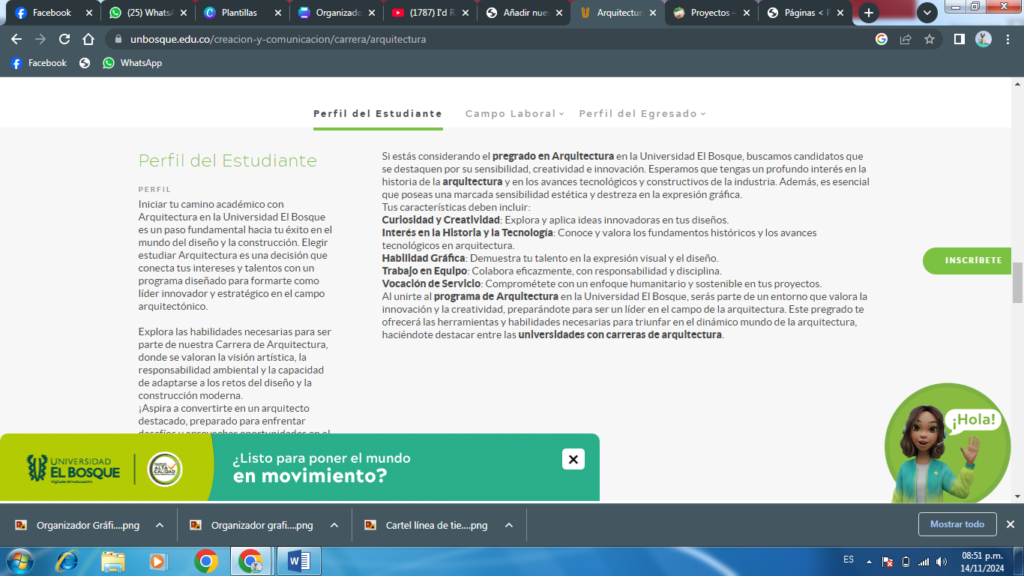Click the volume icon in system tray

pos(941,561)
